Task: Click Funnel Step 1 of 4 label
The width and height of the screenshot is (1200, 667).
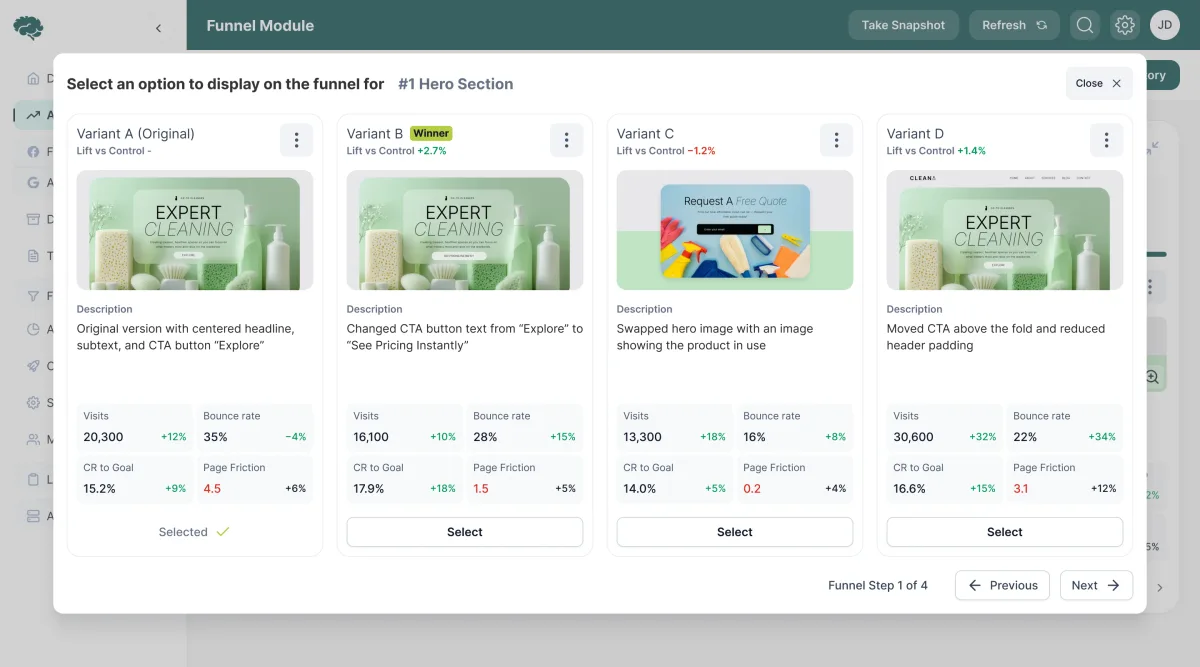Action: [878, 585]
